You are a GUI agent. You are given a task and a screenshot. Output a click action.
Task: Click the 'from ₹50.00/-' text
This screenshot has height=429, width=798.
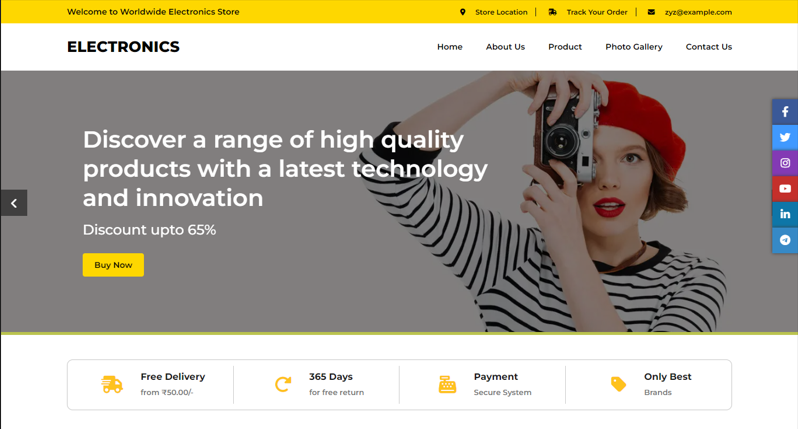pos(166,392)
